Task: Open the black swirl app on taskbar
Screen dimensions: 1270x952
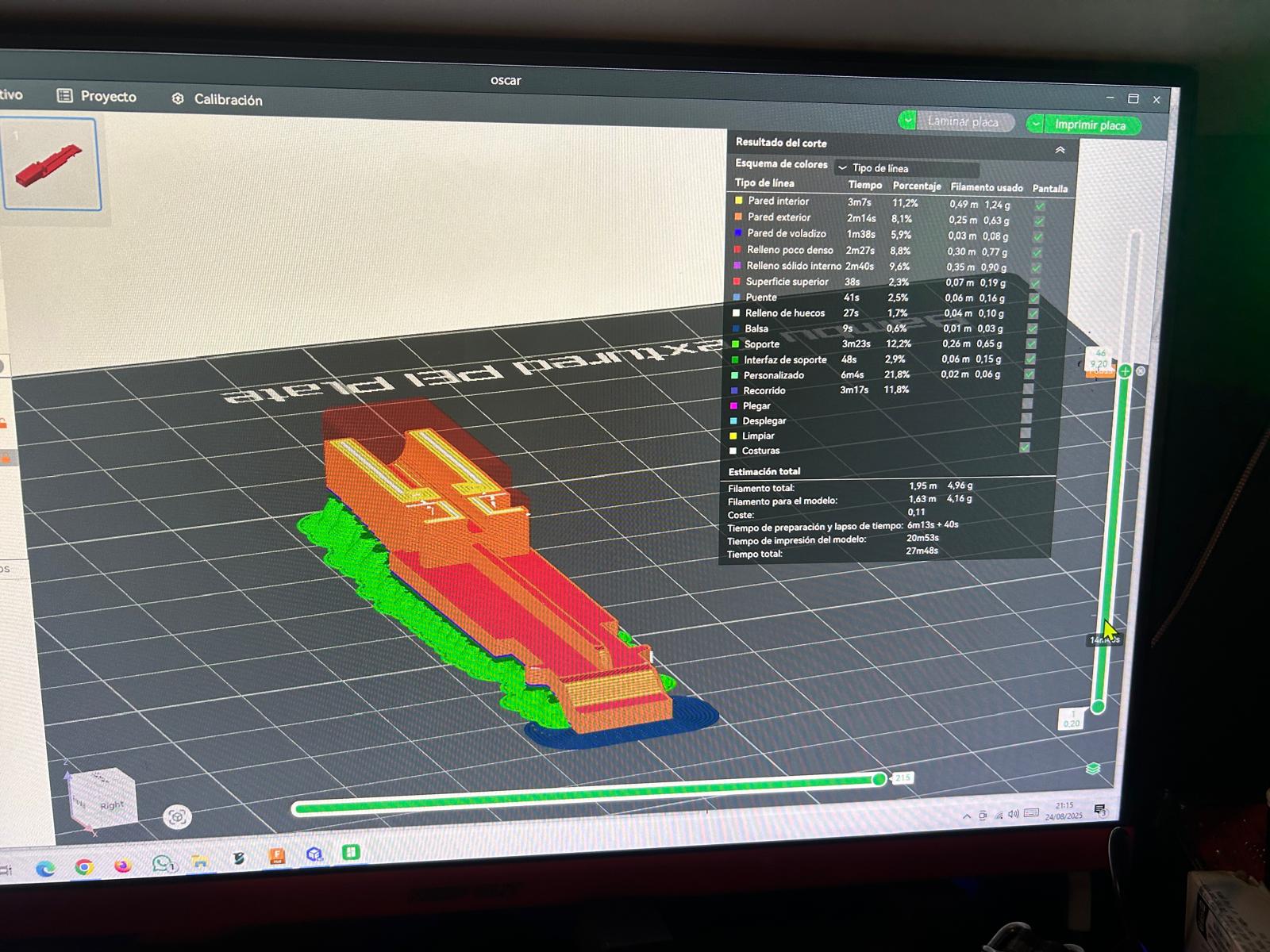Action: click(238, 858)
